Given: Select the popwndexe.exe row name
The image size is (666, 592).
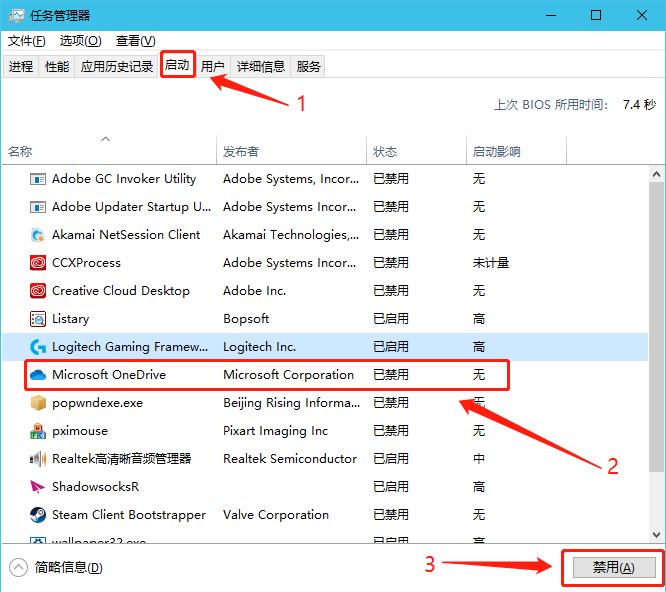Looking at the screenshot, I should click(97, 403).
